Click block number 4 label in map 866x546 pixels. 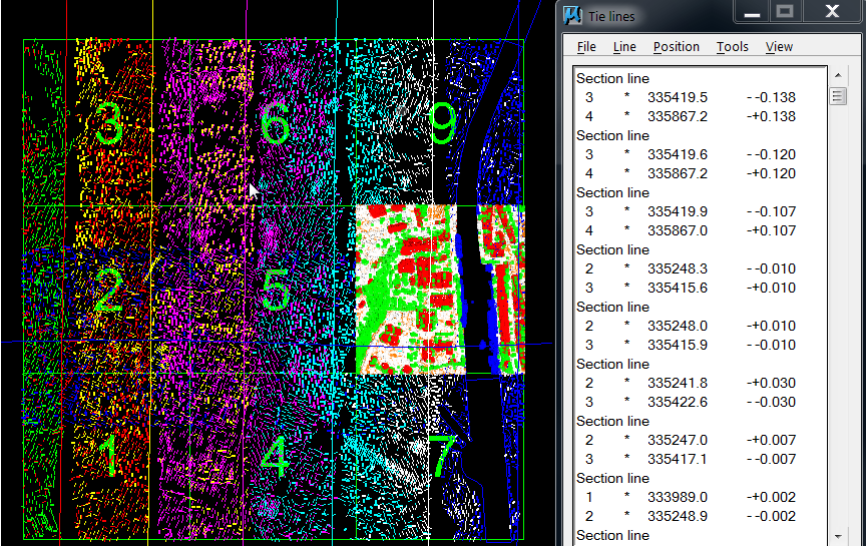pyautogui.click(x=274, y=456)
